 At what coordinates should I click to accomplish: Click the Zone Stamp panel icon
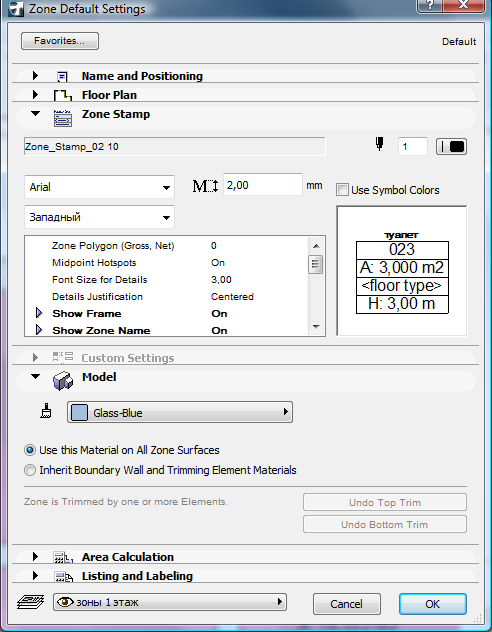(x=62, y=118)
